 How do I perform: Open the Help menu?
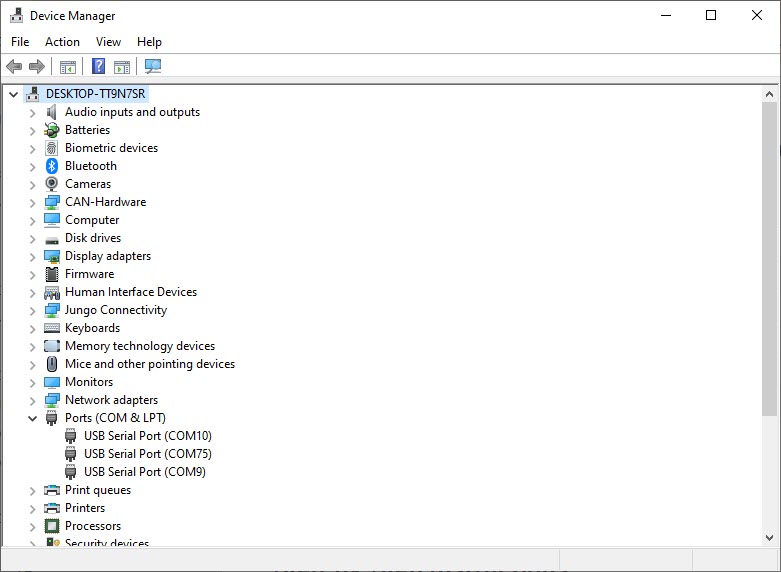pyautogui.click(x=149, y=42)
